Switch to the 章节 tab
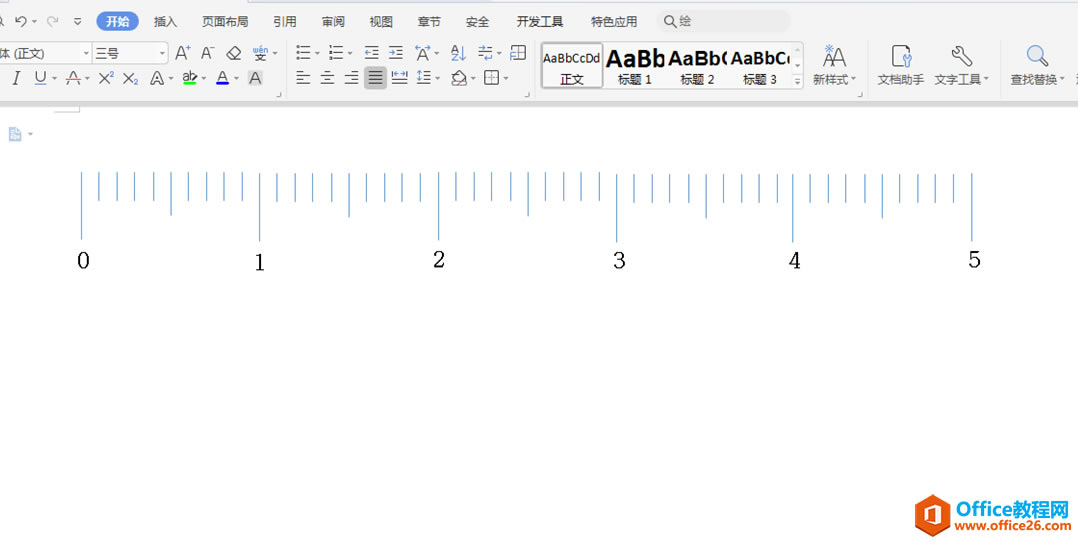The width and height of the screenshot is (1078, 543). [x=429, y=22]
